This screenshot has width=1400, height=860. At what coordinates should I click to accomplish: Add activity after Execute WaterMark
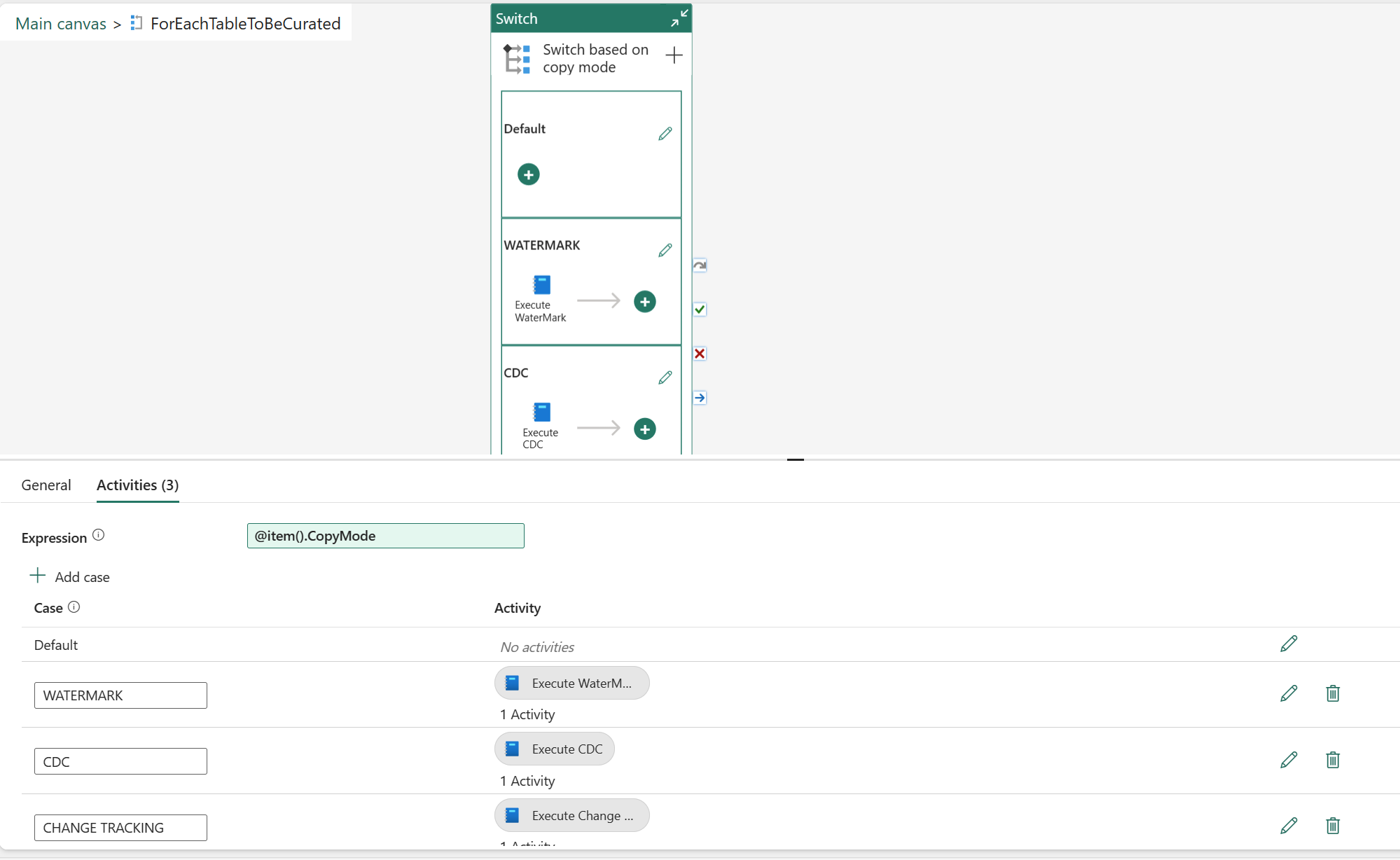(644, 301)
